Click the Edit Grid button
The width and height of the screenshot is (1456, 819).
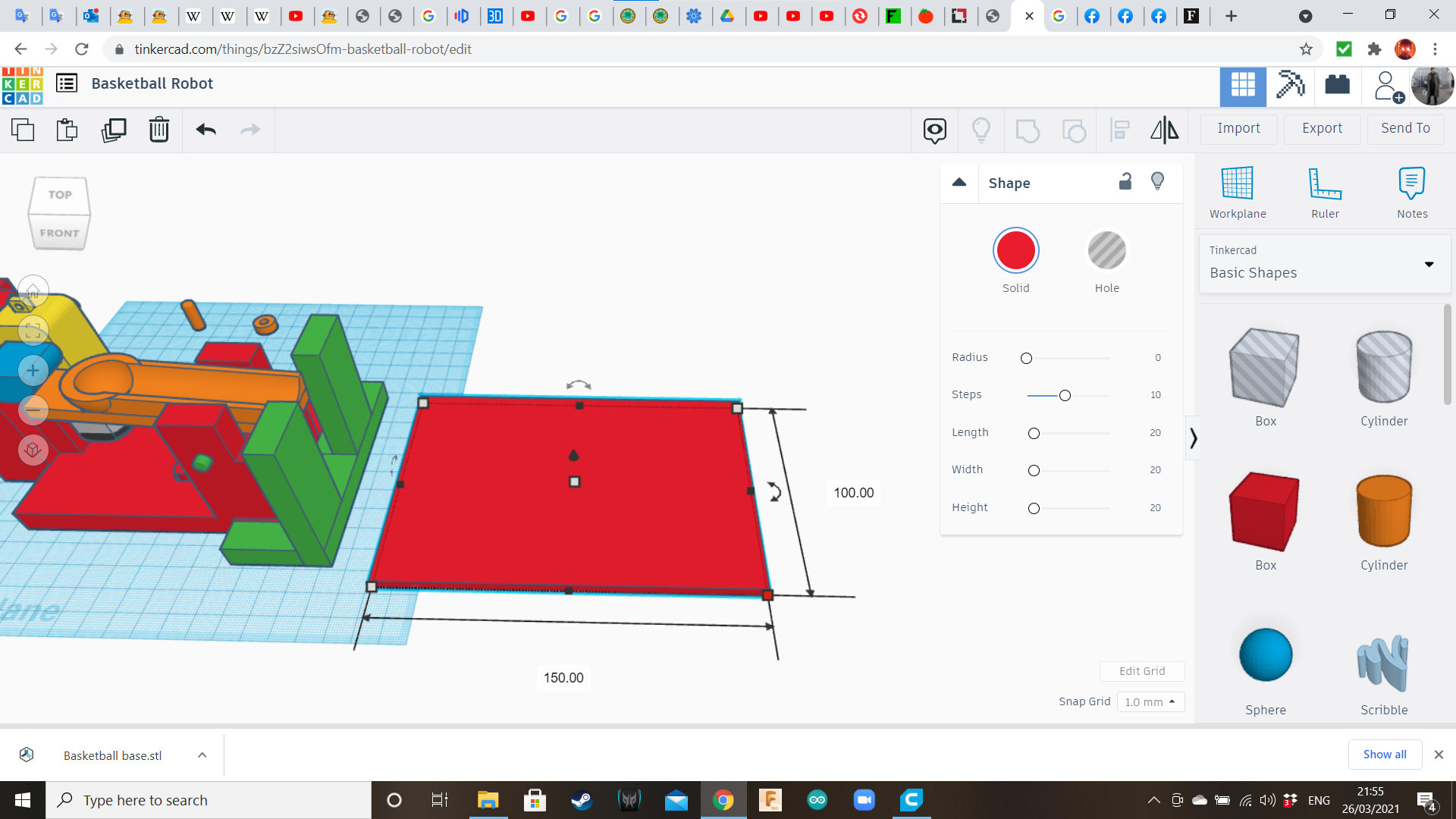1142,670
